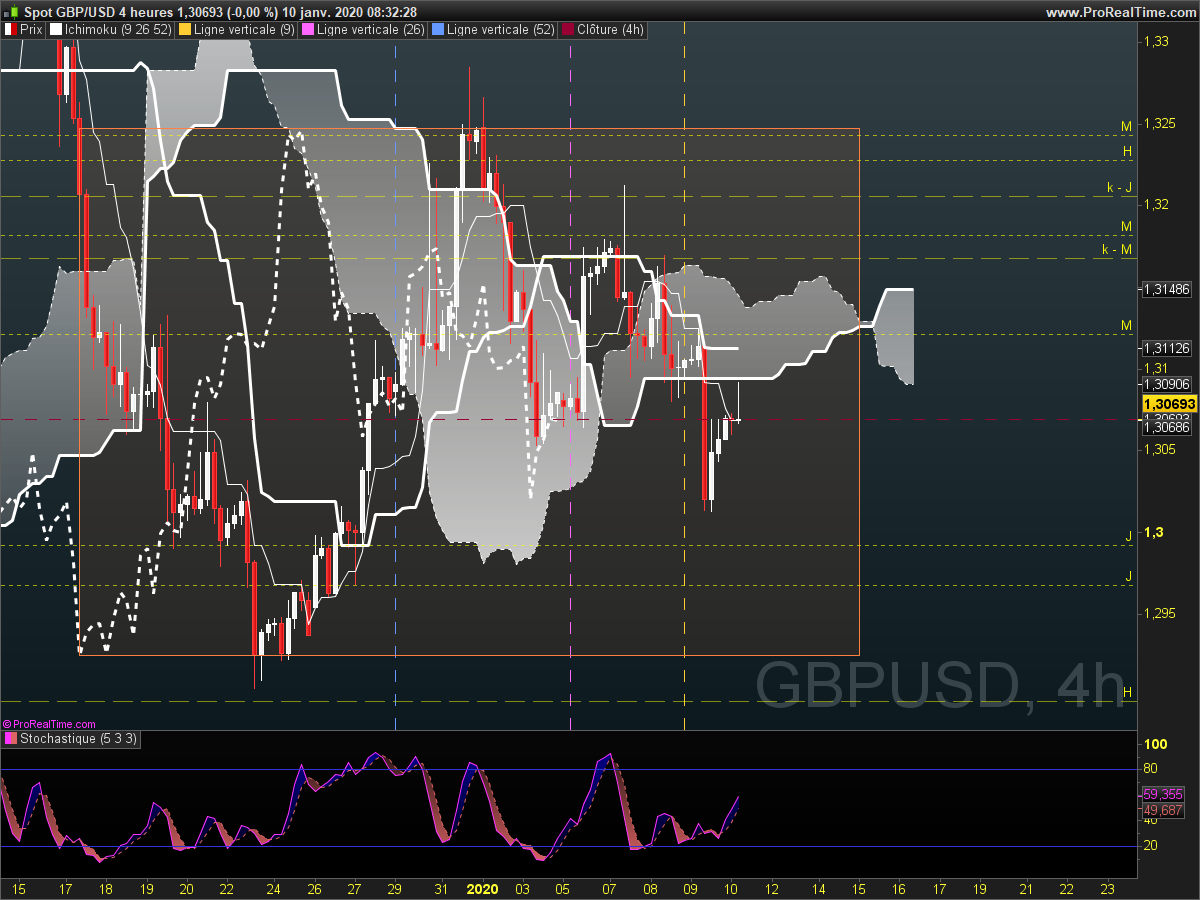This screenshot has width=1200, height=900.
Task: Click the date axis label 12
Action: (x=772, y=888)
